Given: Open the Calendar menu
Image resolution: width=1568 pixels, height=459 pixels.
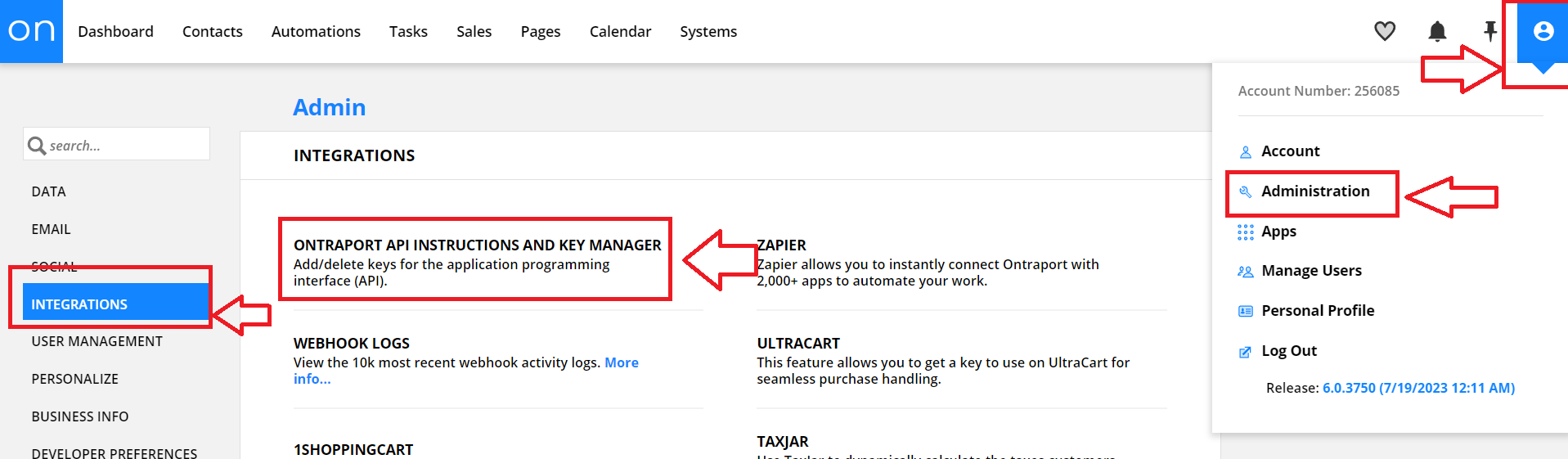Looking at the screenshot, I should coord(620,31).
